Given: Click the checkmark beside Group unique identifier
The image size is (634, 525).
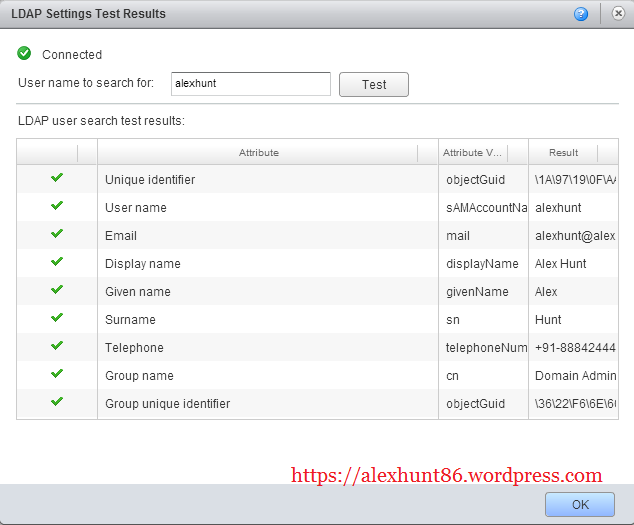Looking at the screenshot, I should [x=57, y=402].
